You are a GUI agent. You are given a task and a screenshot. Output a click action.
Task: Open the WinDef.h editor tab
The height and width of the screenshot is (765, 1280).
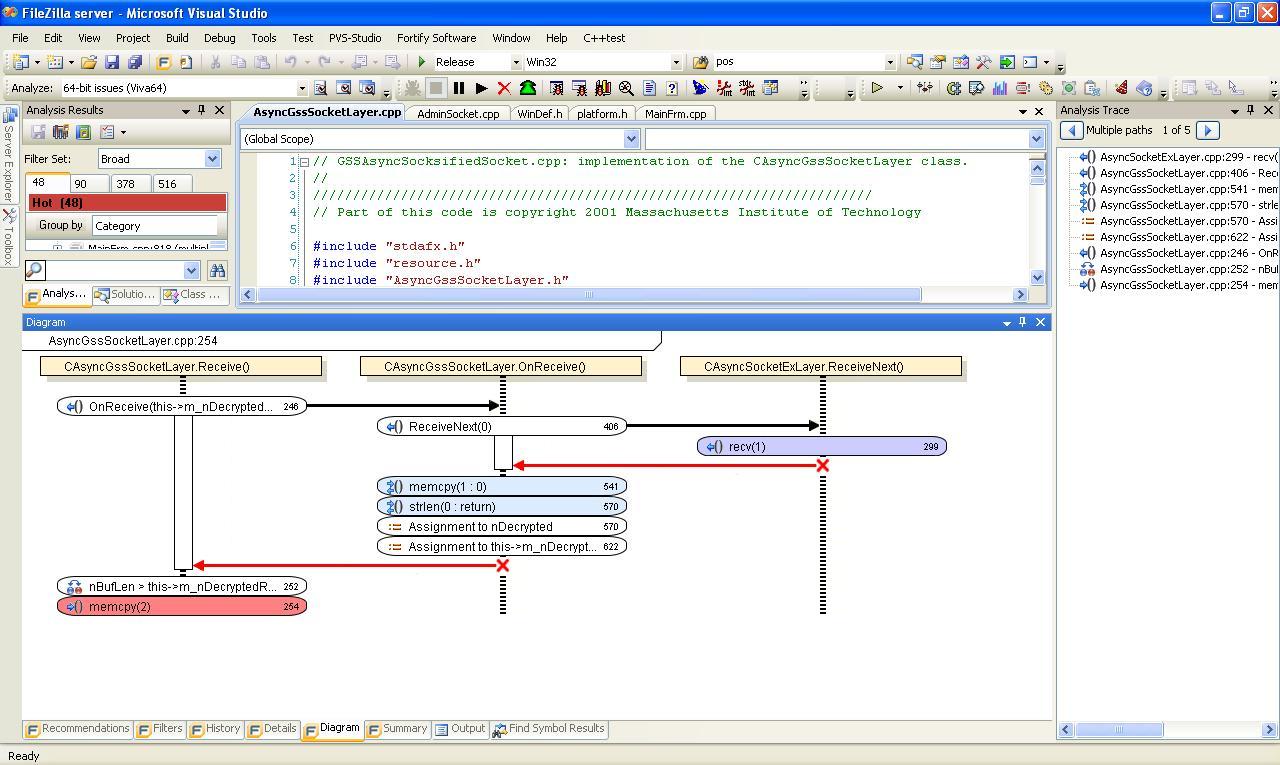click(x=540, y=114)
